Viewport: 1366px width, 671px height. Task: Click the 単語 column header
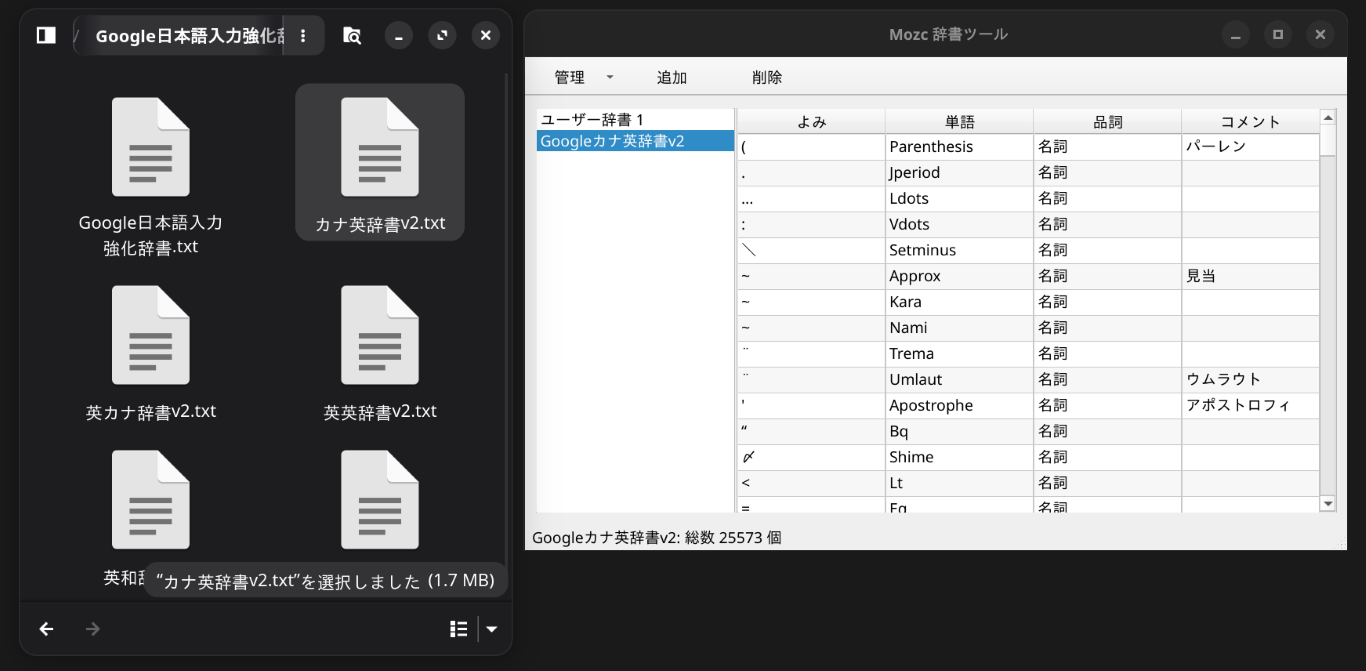[x=958, y=120]
